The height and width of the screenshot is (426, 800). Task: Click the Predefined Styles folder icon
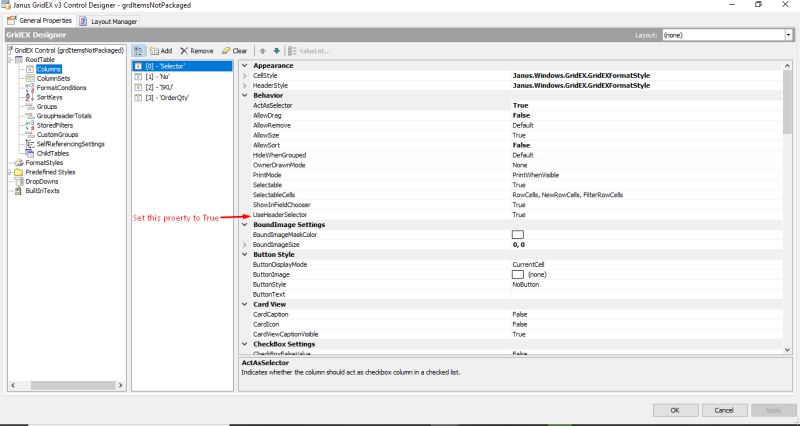point(19,172)
